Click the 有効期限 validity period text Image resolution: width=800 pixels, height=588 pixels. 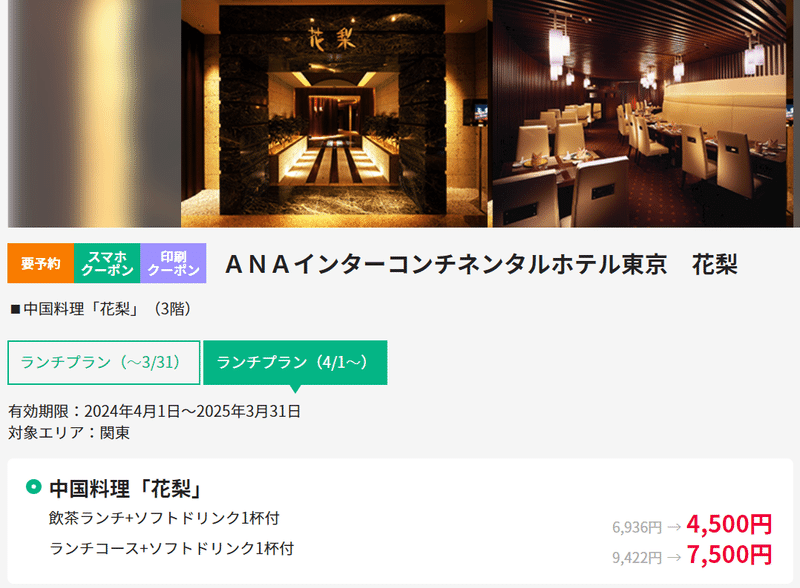tap(154, 411)
